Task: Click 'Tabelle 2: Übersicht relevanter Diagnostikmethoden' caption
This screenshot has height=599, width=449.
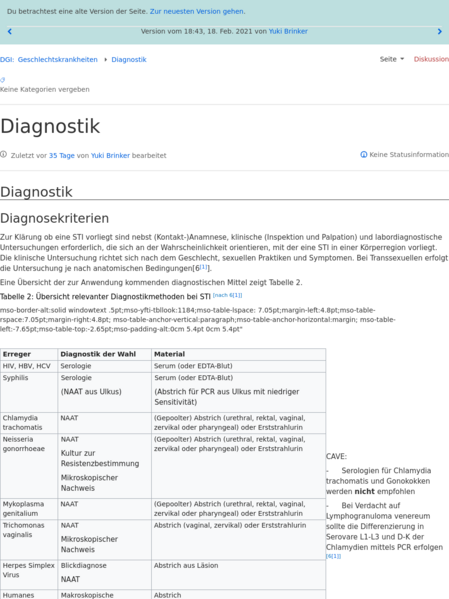Action: coord(105,296)
